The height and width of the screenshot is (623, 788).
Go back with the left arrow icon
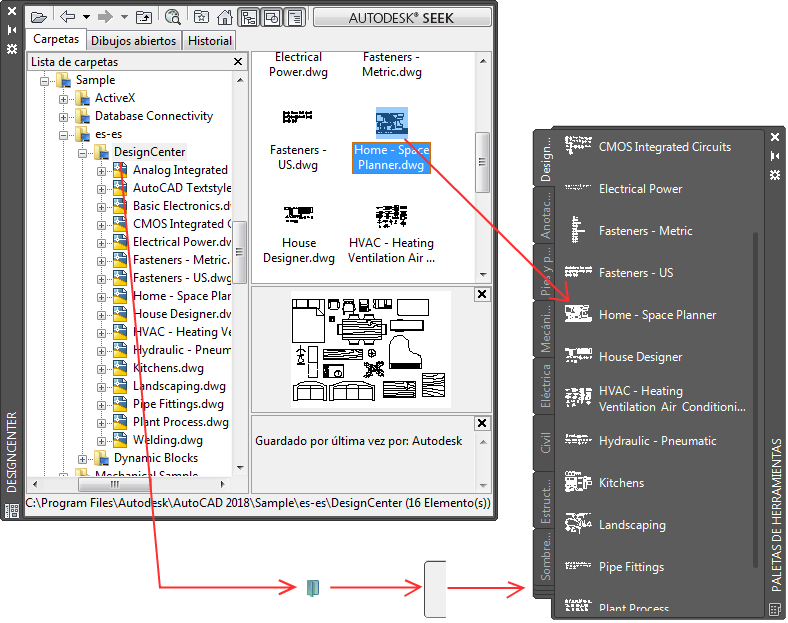(67, 17)
